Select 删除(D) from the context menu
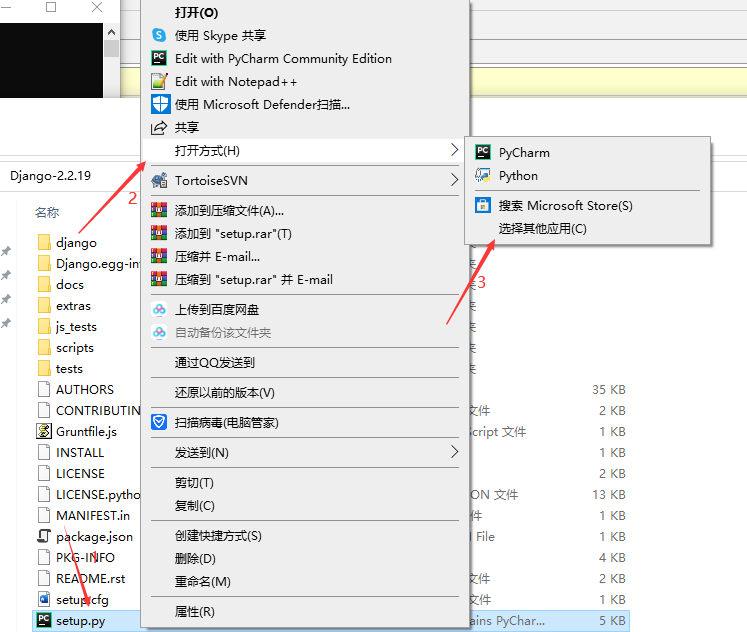Viewport: 747px width, 632px height. coord(195,558)
